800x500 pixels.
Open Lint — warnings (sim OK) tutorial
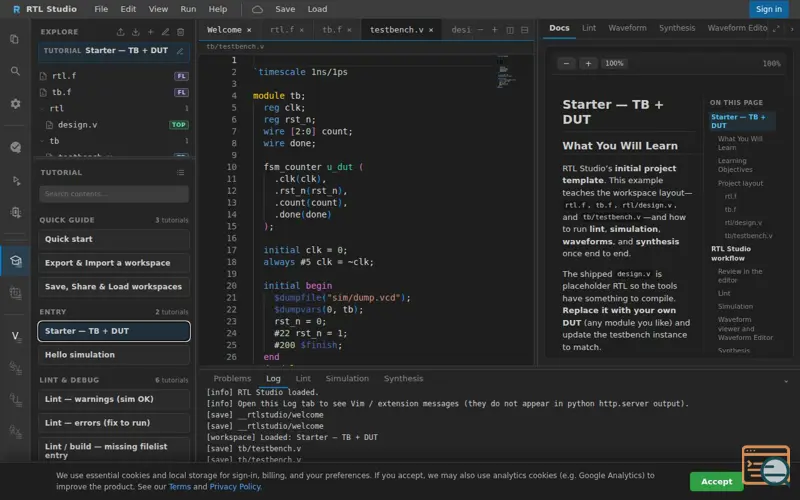(114, 399)
